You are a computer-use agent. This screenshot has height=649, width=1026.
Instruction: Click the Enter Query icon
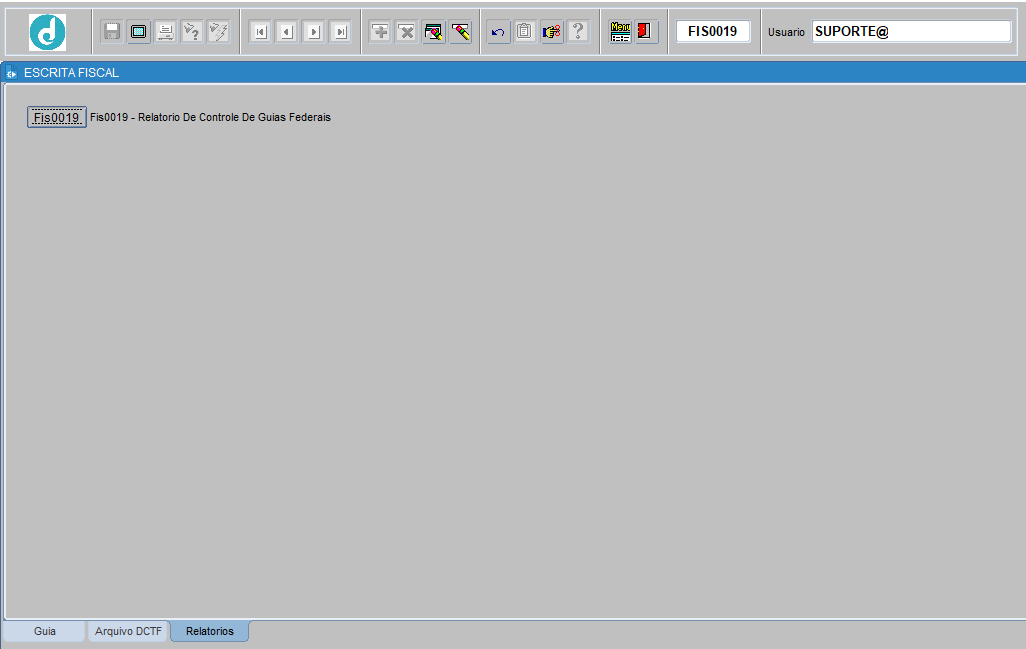191,32
